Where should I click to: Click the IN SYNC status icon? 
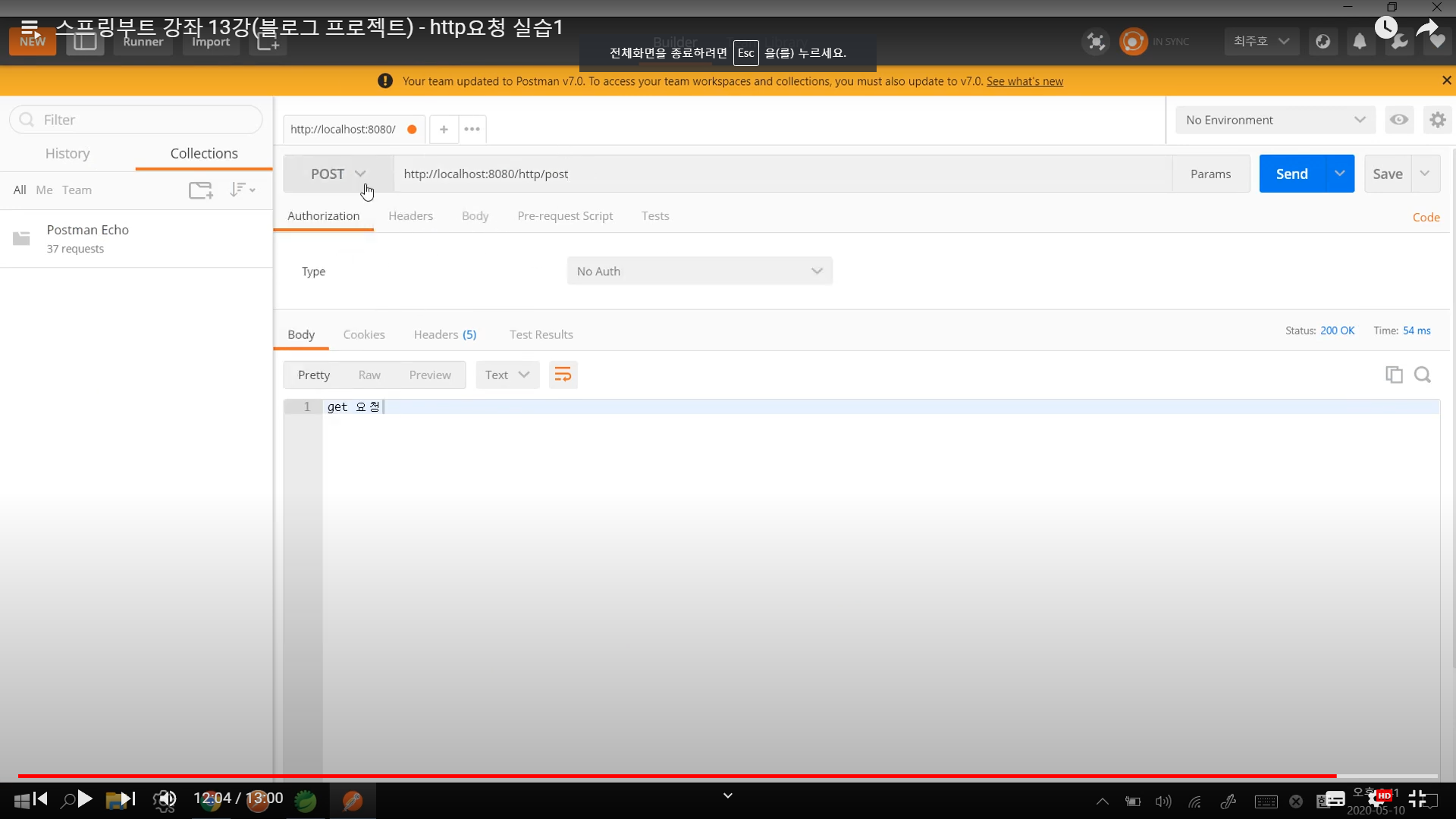coord(1133,42)
